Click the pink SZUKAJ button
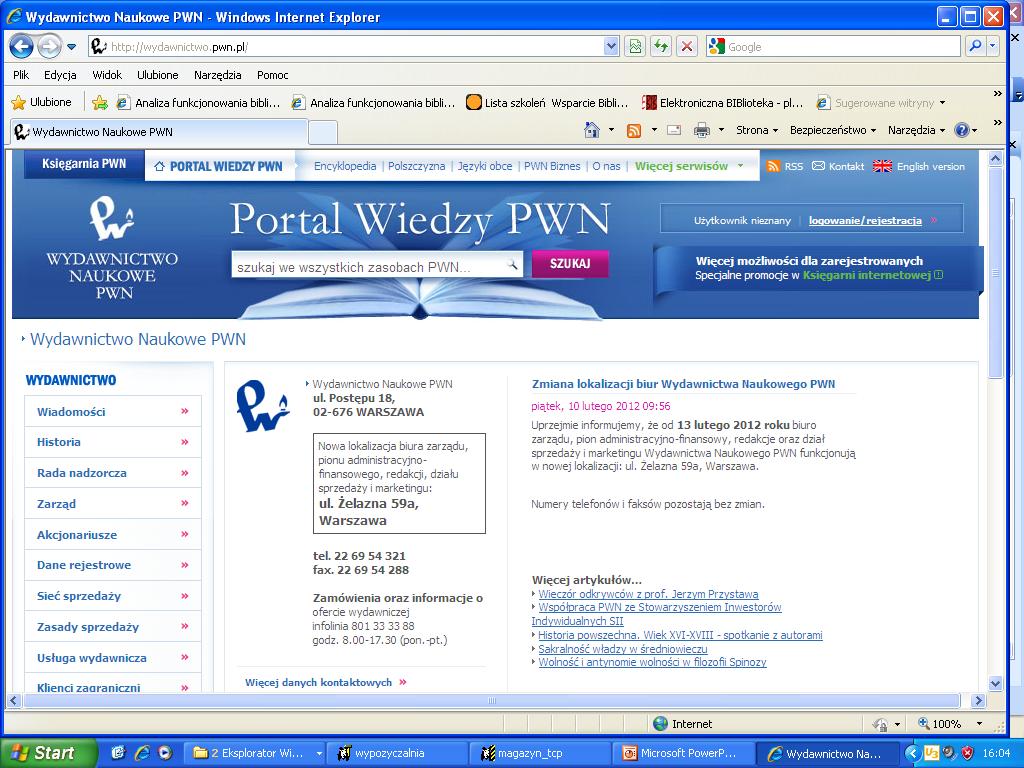The image size is (1024, 768). point(570,263)
